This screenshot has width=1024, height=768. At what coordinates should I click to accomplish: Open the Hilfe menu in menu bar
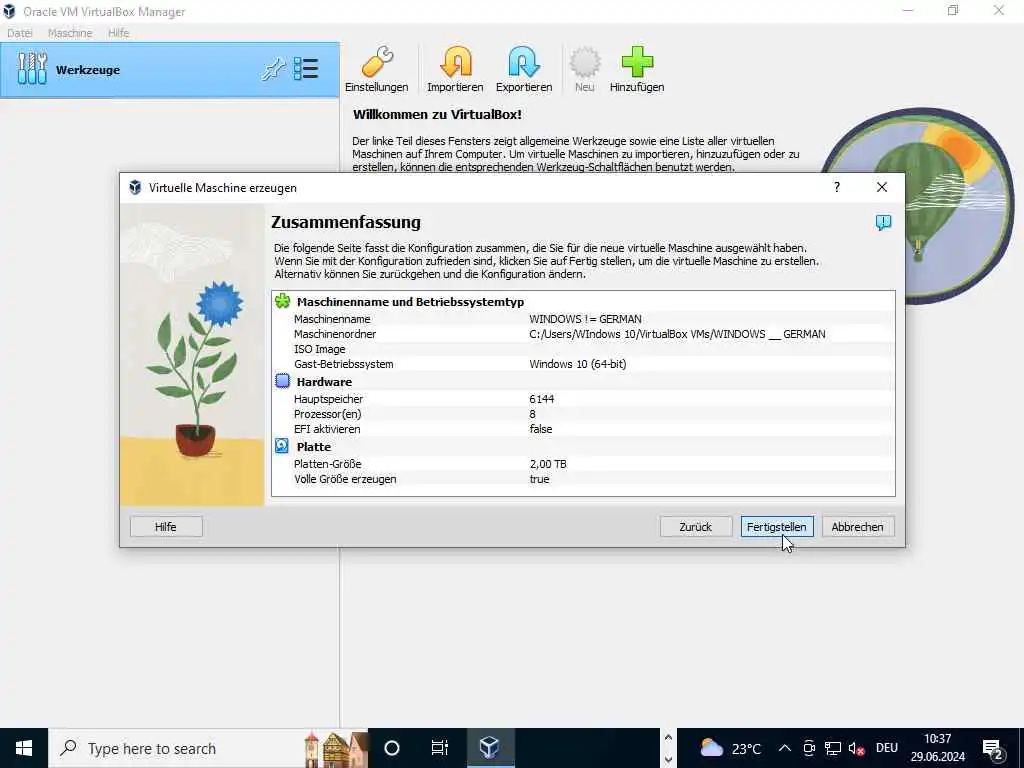tap(118, 33)
